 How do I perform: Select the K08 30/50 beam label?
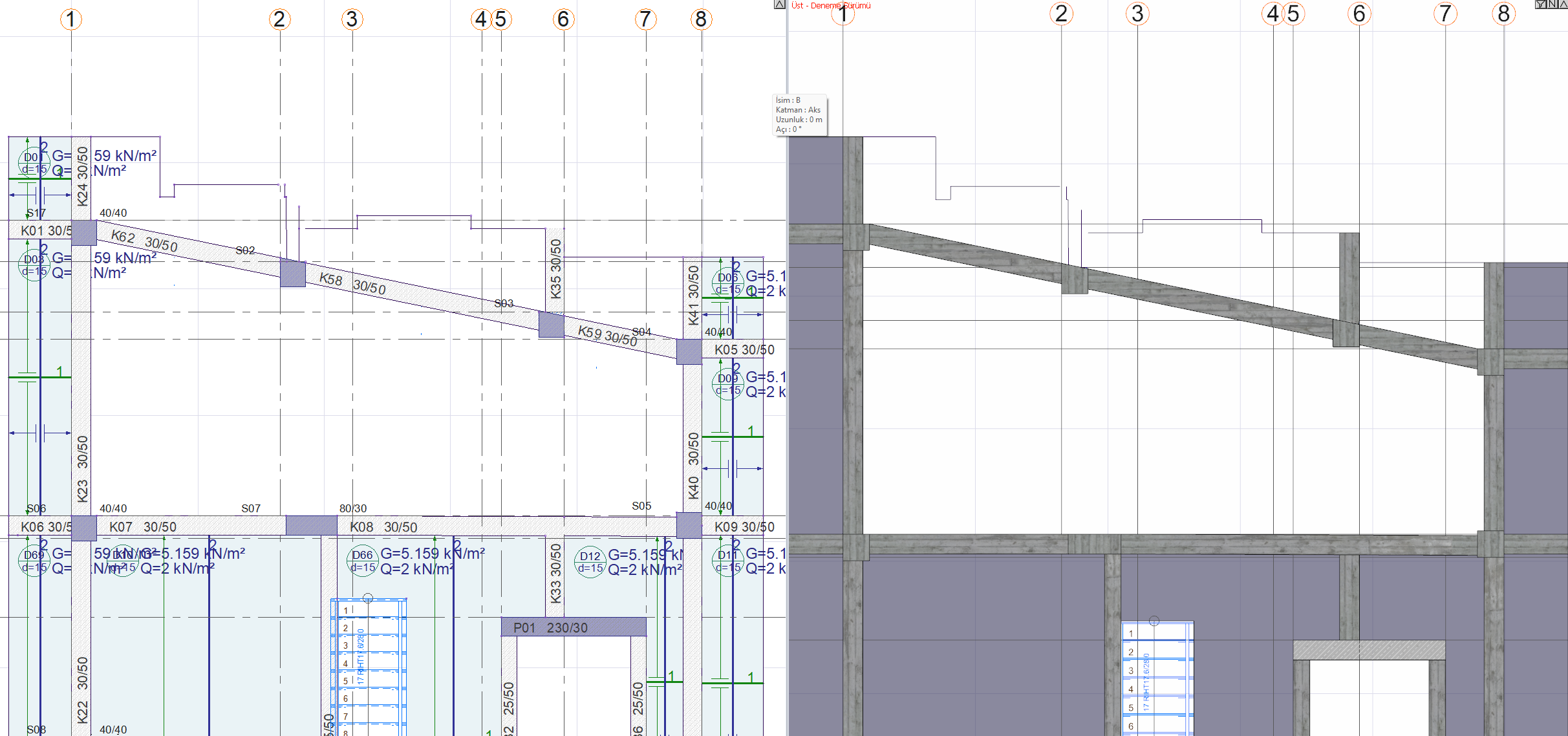tap(383, 527)
